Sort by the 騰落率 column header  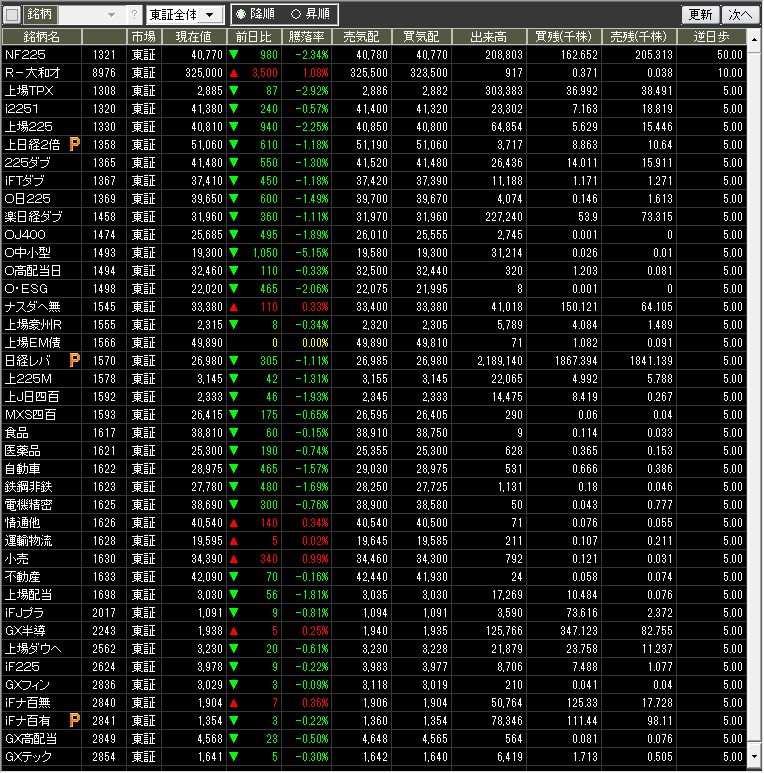tap(307, 36)
